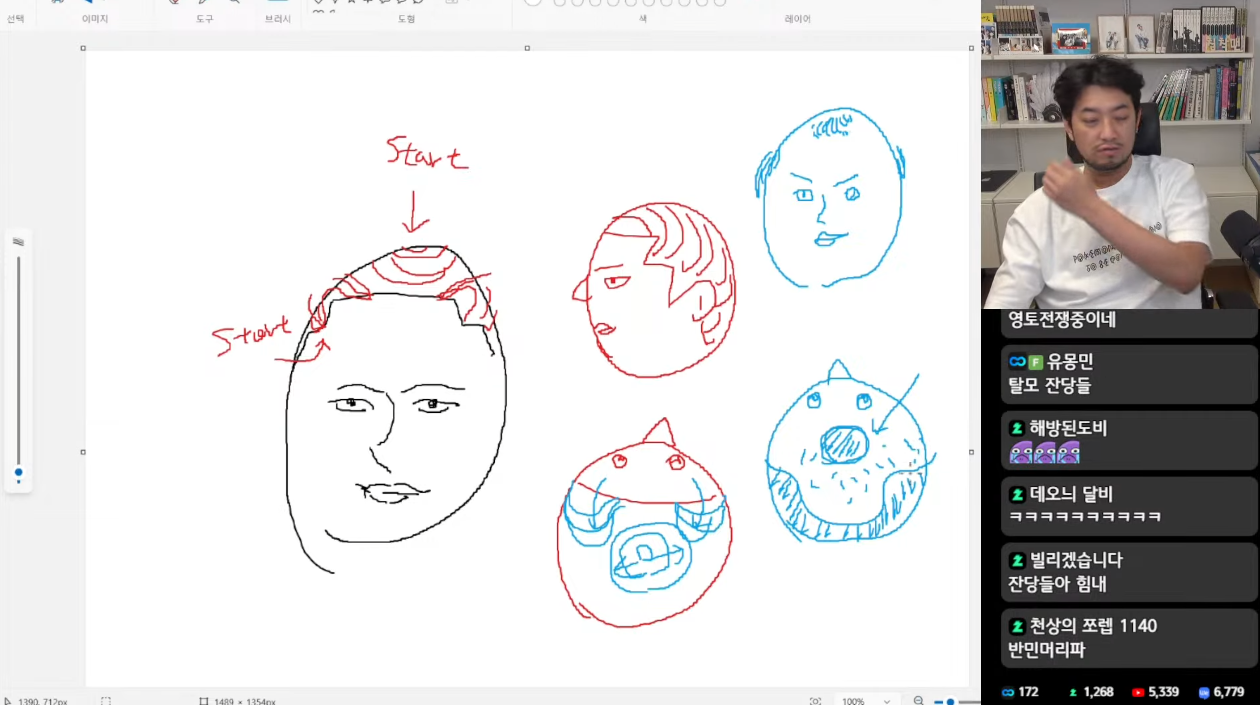Screen dimensions: 1260x705
Task: Click the blue infinity icon beside 유몽민
Action: 1017,362
